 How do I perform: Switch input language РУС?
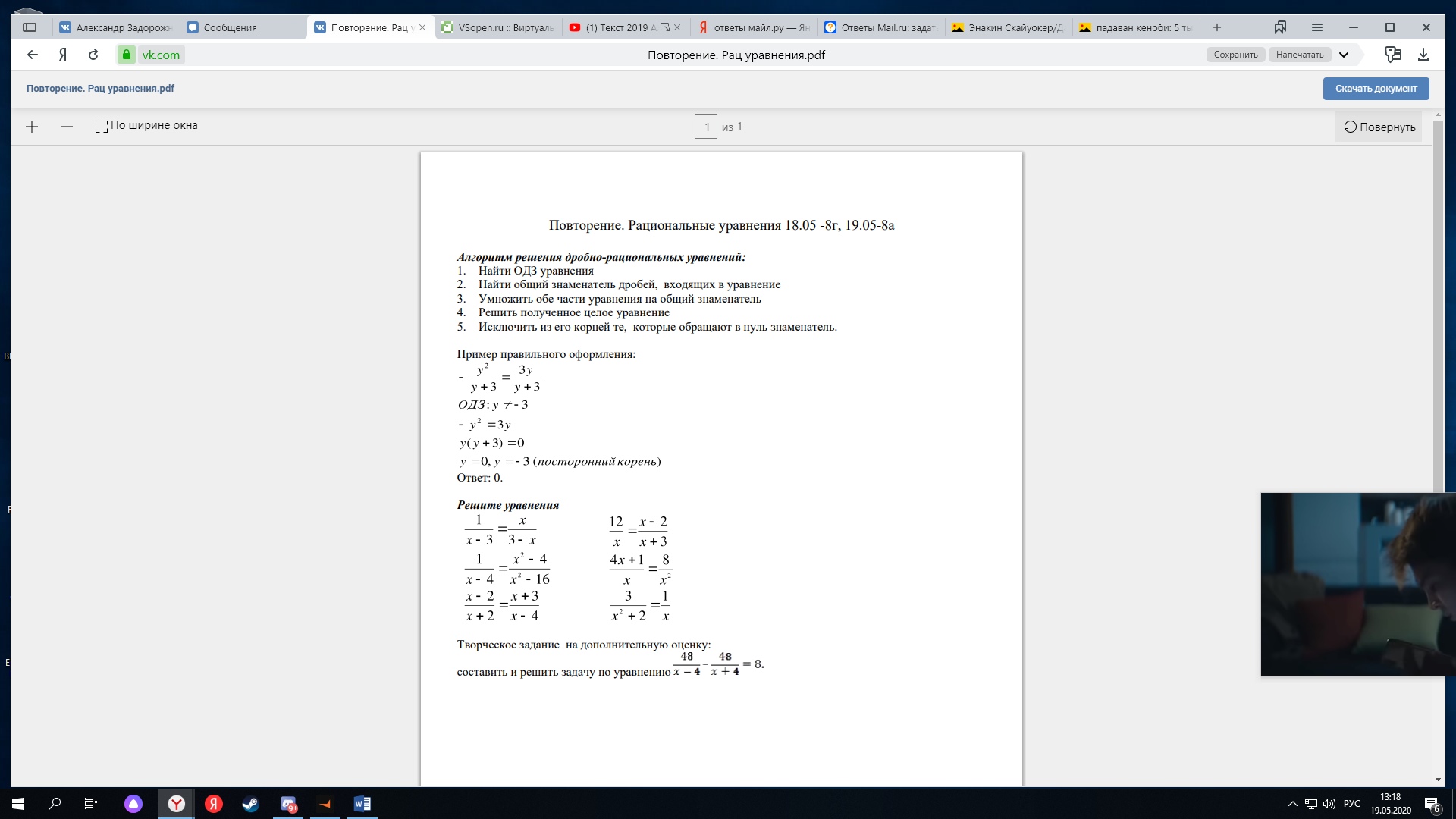tap(1352, 804)
